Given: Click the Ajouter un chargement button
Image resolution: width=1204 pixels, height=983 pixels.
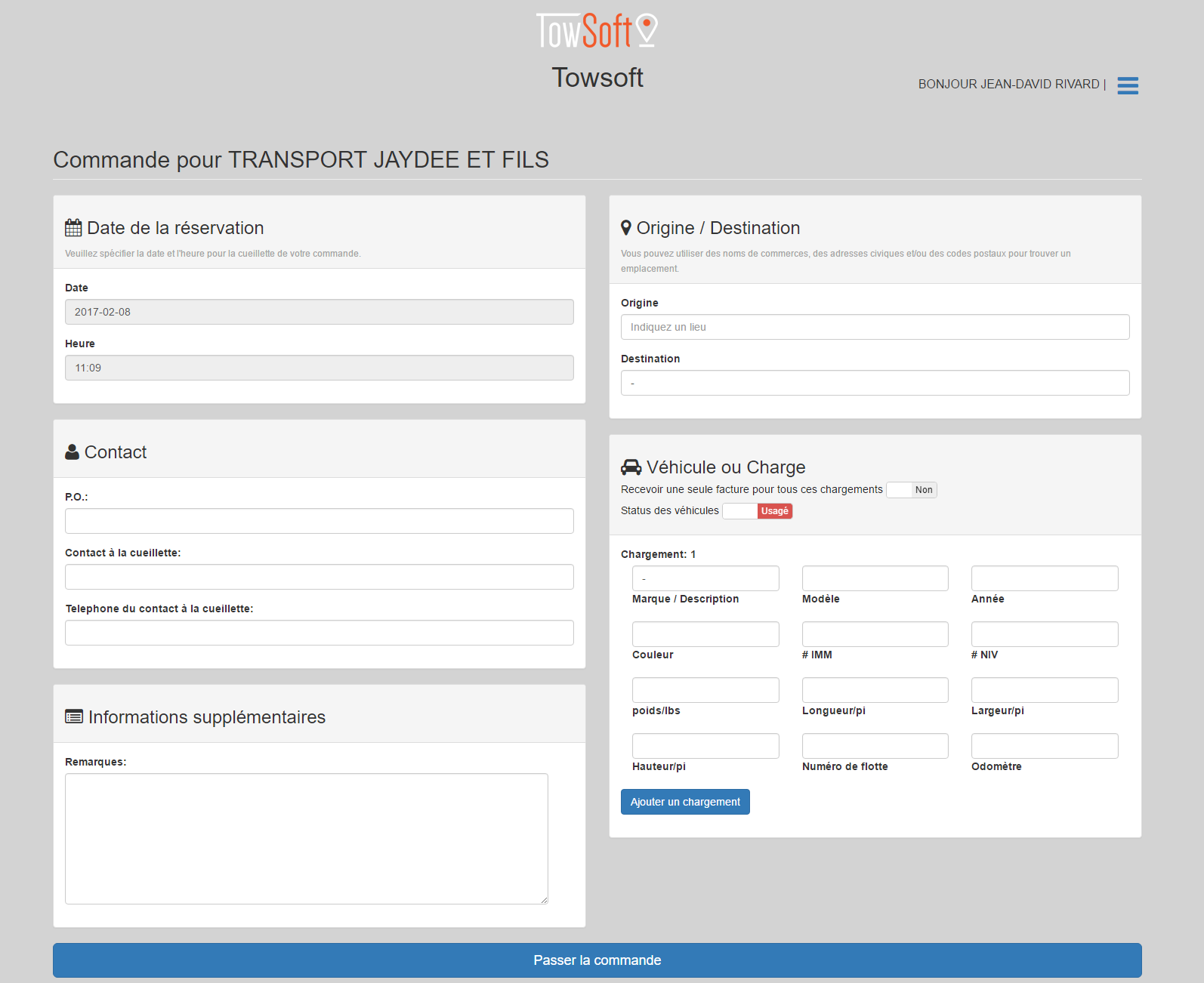Looking at the screenshot, I should (685, 802).
